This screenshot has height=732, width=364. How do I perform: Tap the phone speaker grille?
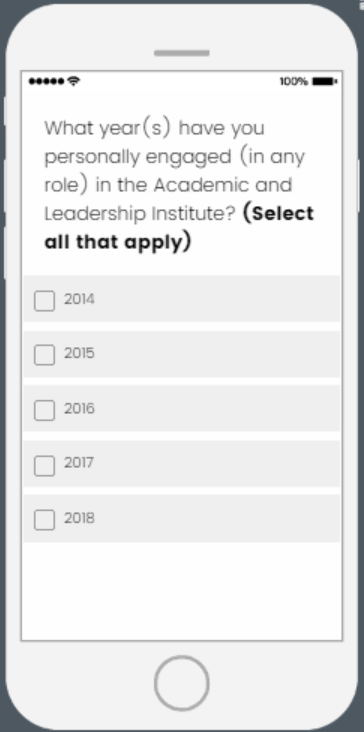tap(182, 53)
